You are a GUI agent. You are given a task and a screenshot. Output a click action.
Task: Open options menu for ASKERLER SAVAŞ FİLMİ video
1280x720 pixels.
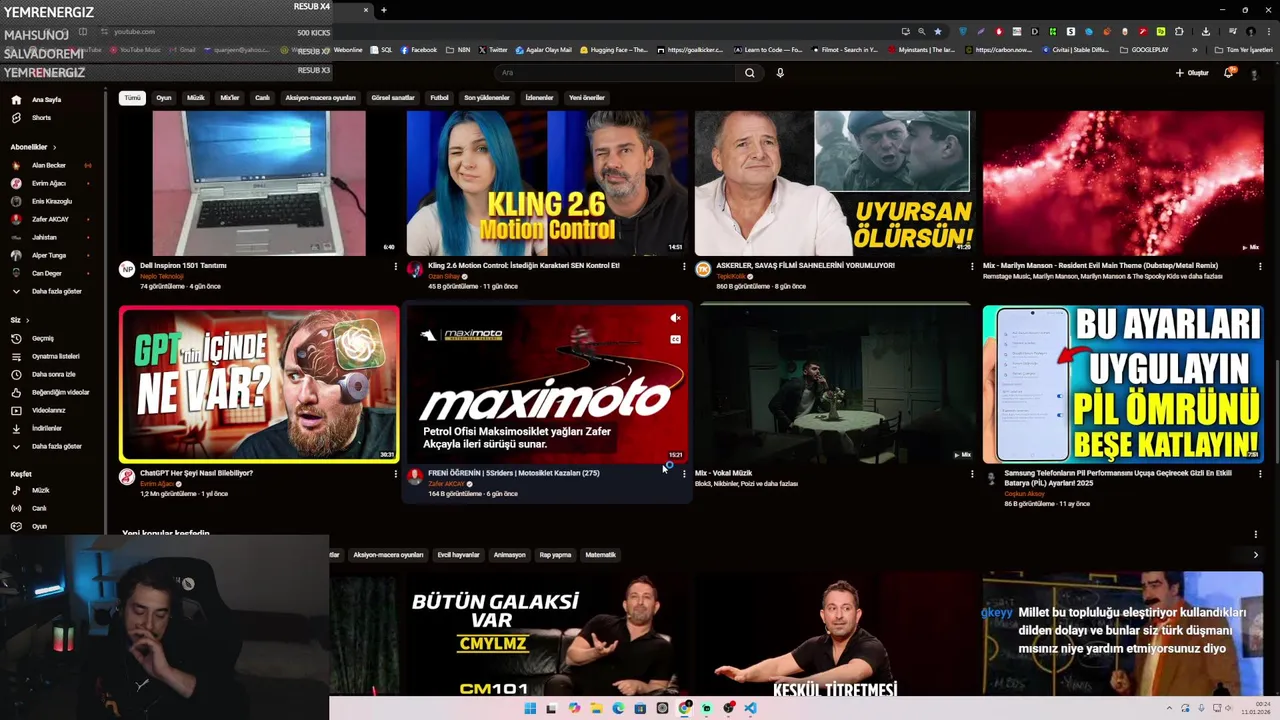point(972,266)
